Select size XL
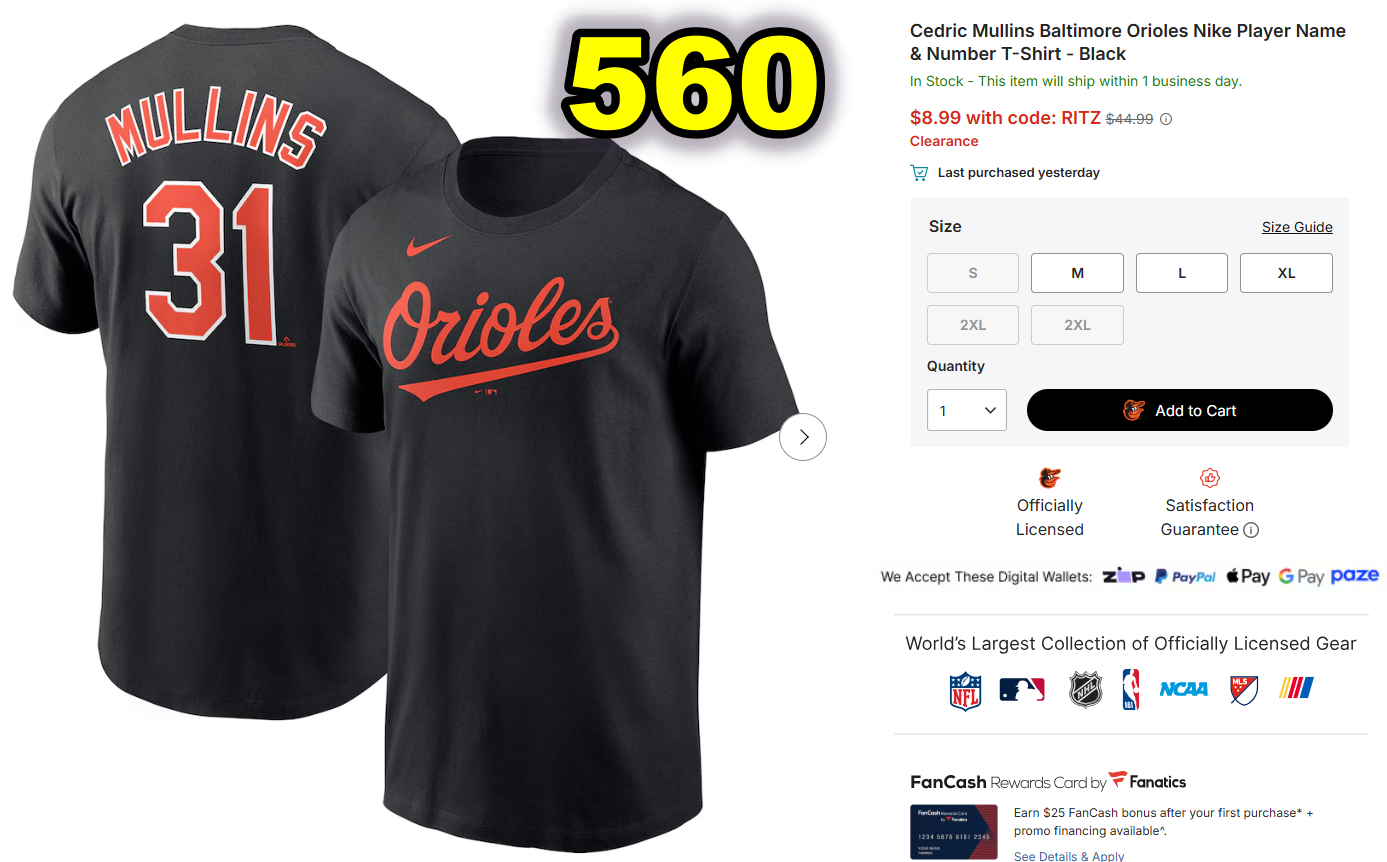Viewport: 1387px width, 862px height. point(1286,273)
